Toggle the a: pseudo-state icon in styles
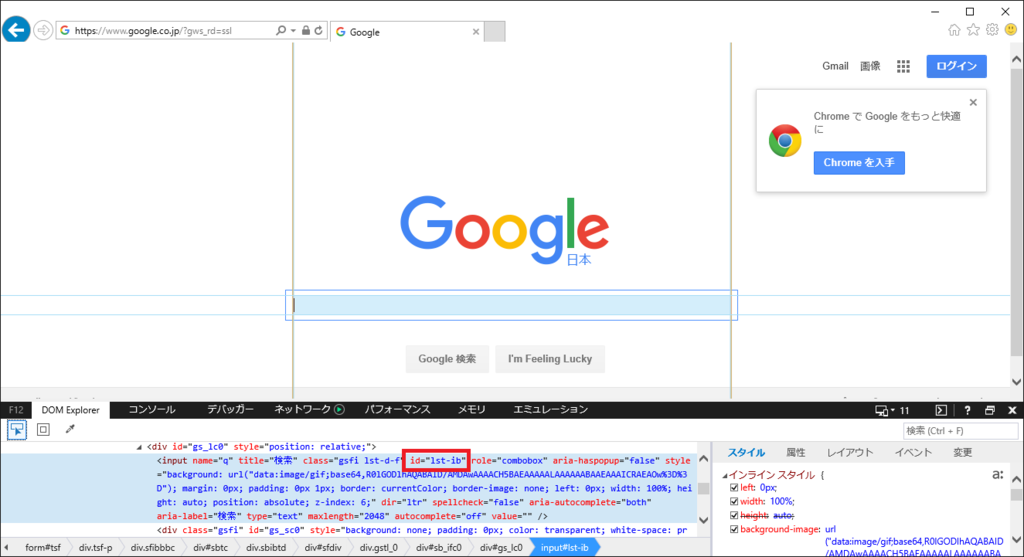Viewport: 1024px width, 557px height. point(997,475)
